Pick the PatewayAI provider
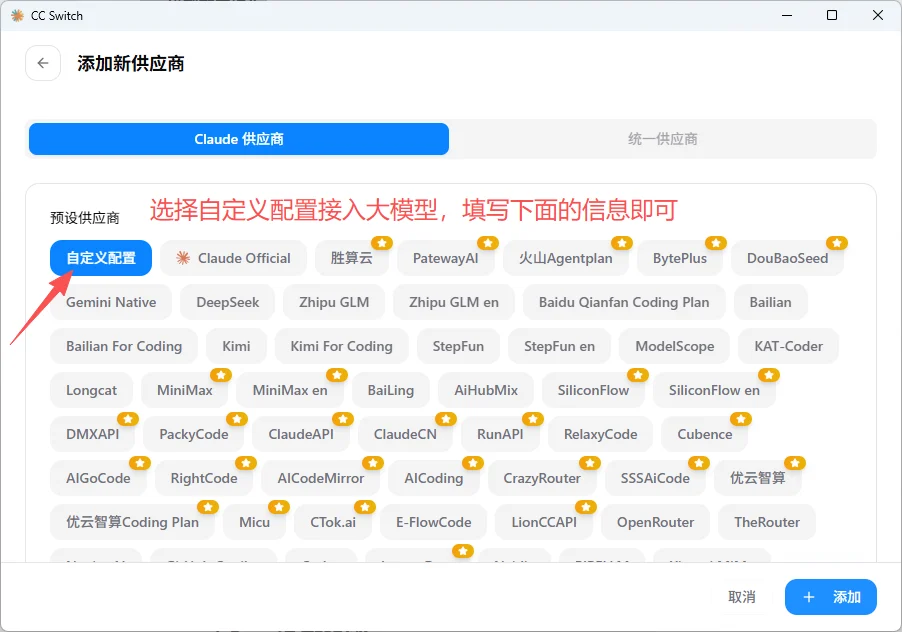The image size is (902, 632). (x=446, y=258)
